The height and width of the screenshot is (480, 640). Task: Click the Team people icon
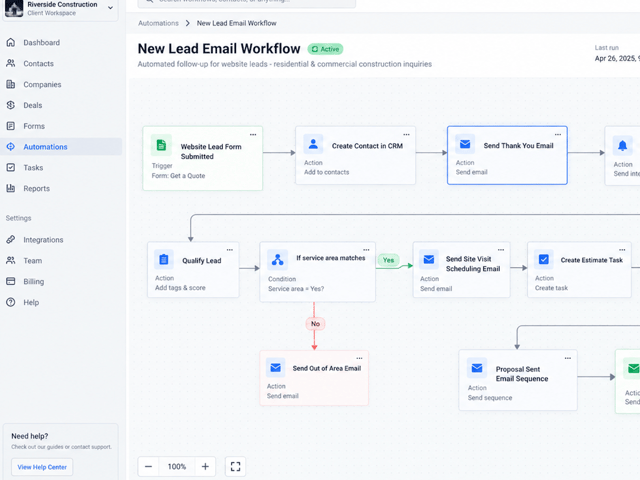pyautogui.click(x=11, y=260)
